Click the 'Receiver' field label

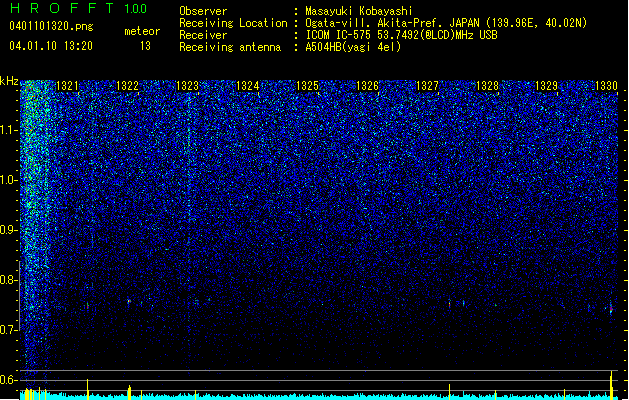203,35
